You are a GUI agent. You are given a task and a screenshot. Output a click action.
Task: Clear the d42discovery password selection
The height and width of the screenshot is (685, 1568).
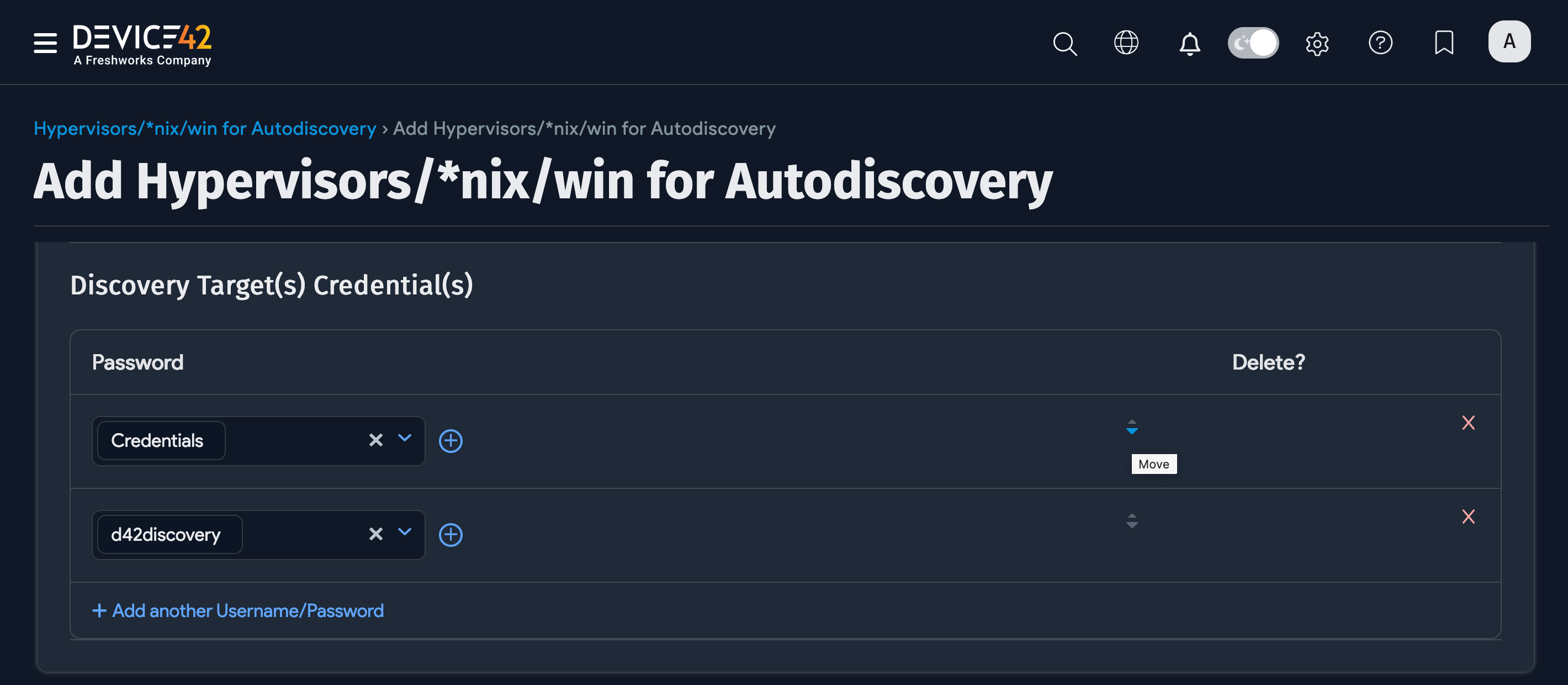point(375,534)
